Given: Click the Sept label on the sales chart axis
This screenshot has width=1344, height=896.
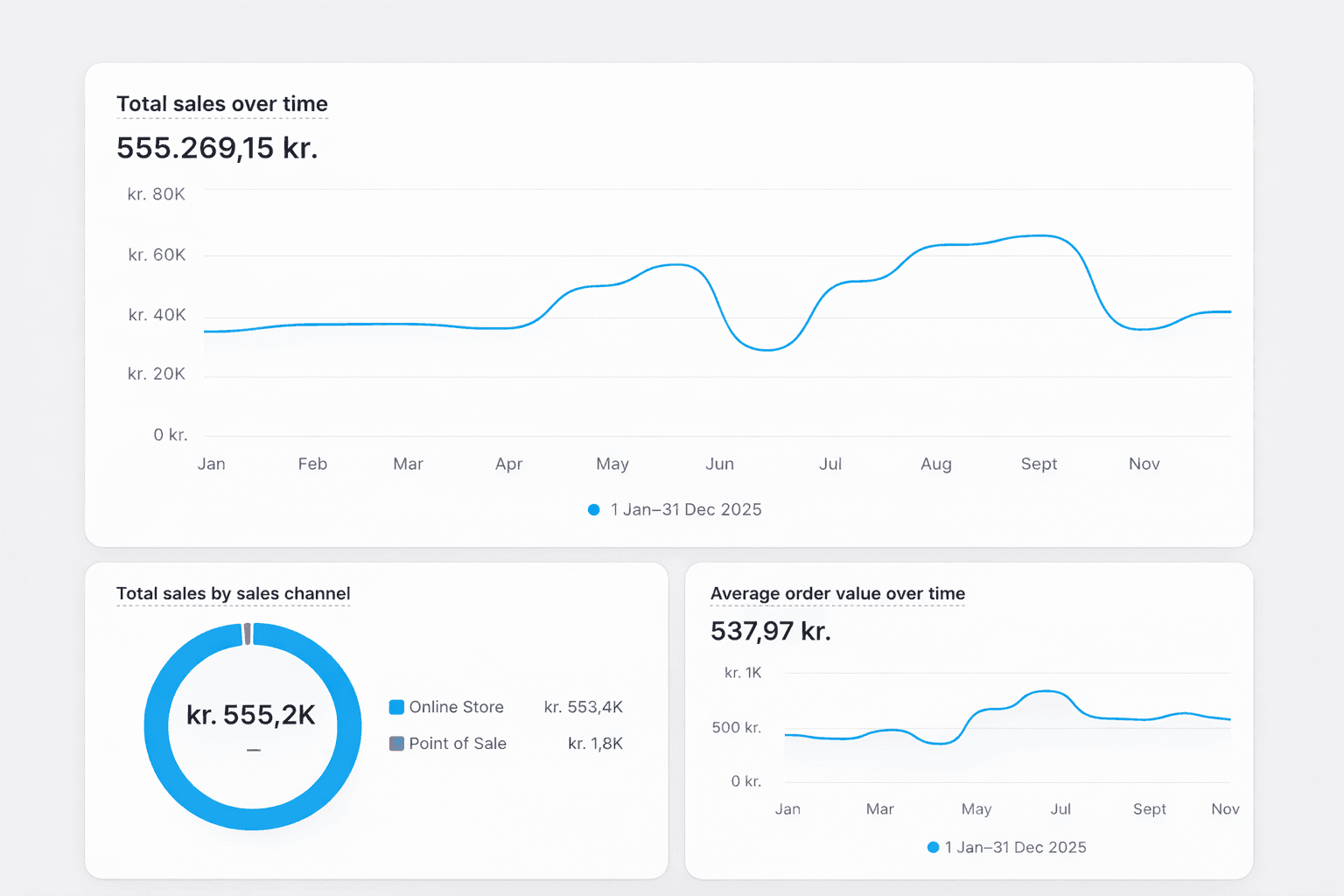Looking at the screenshot, I should pos(1039,464).
